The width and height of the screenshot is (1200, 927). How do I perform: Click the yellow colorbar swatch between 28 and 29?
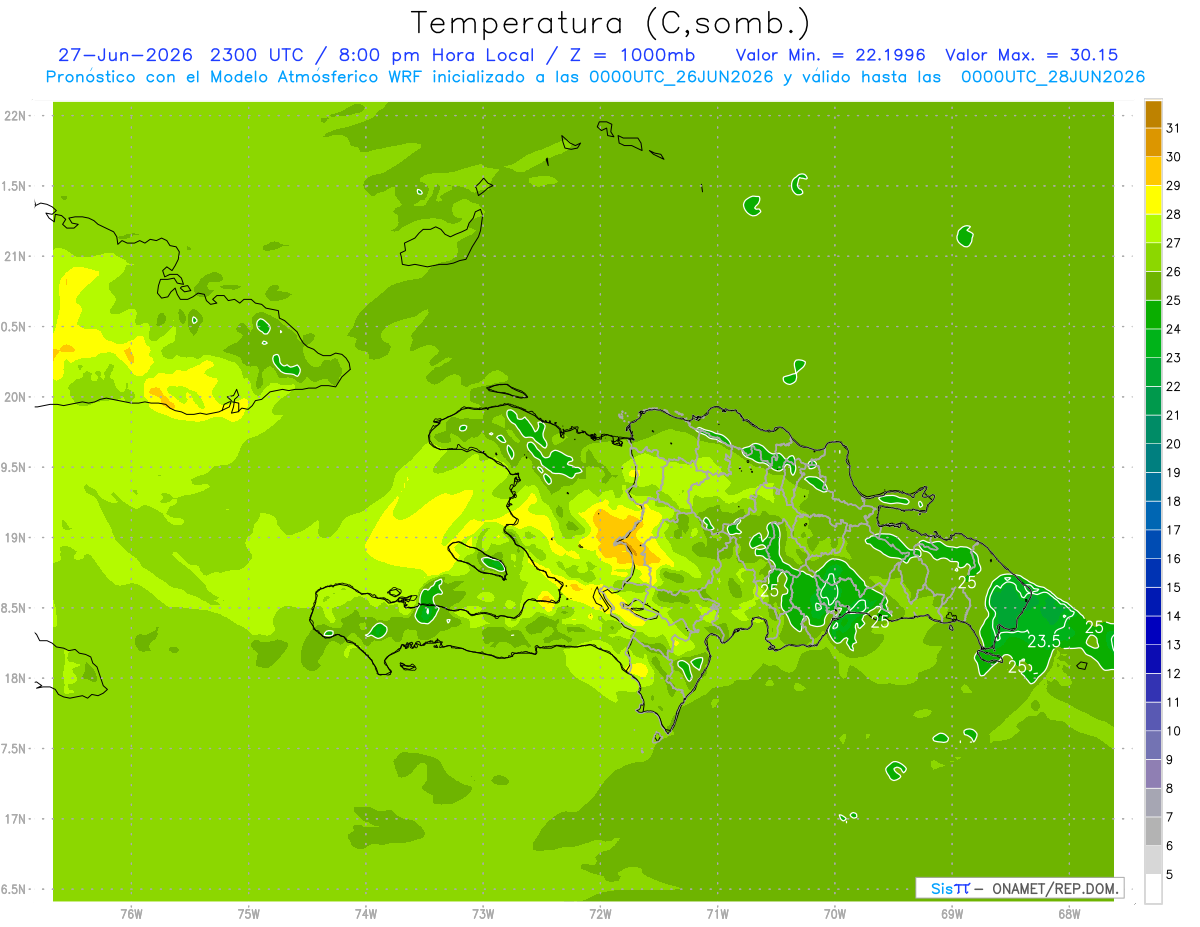point(1153,200)
